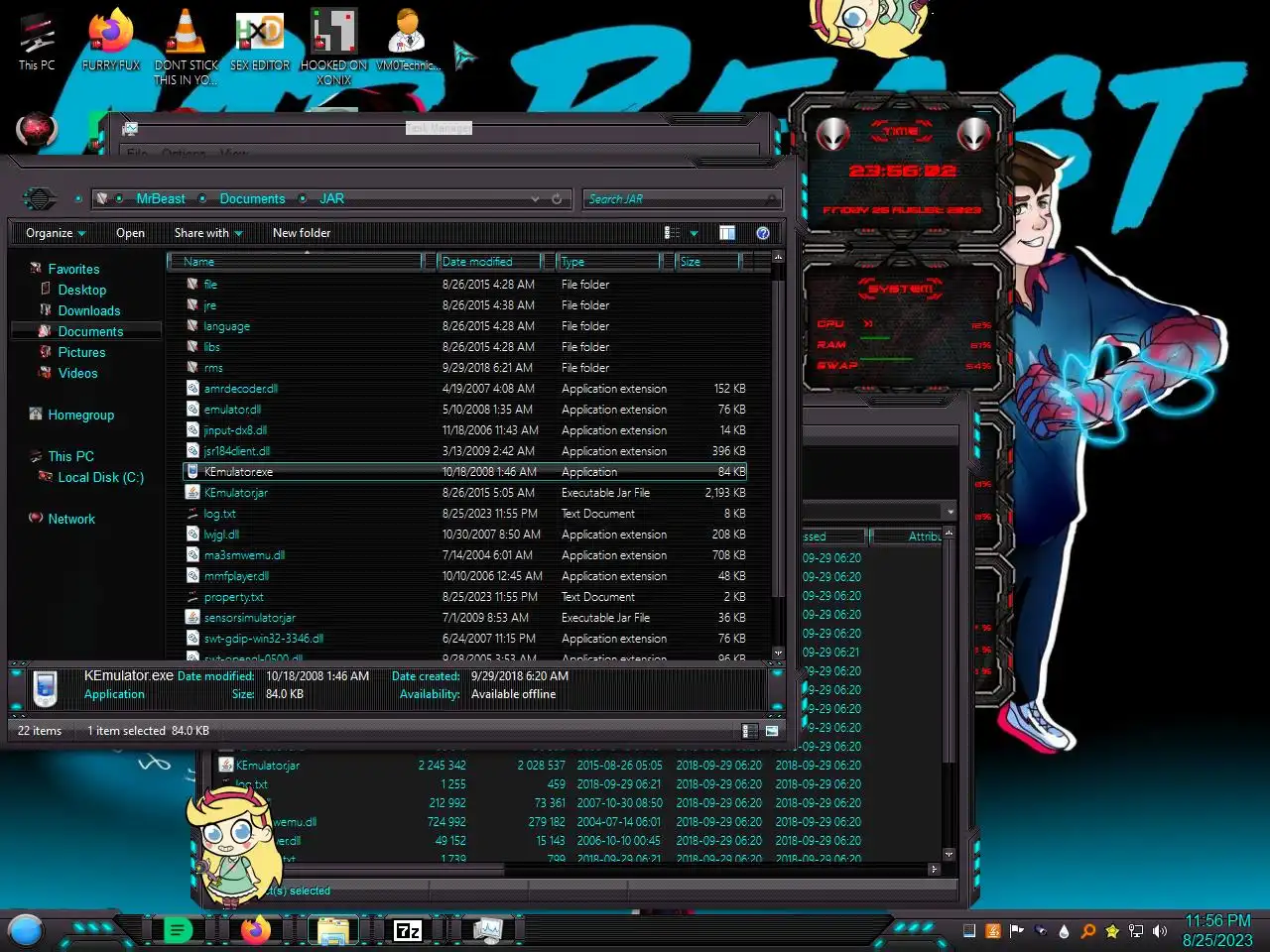The height and width of the screenshot is (952, 1270).
Task: Open Local Disk (C:) in navigation pane
Action: click(100, 477)
